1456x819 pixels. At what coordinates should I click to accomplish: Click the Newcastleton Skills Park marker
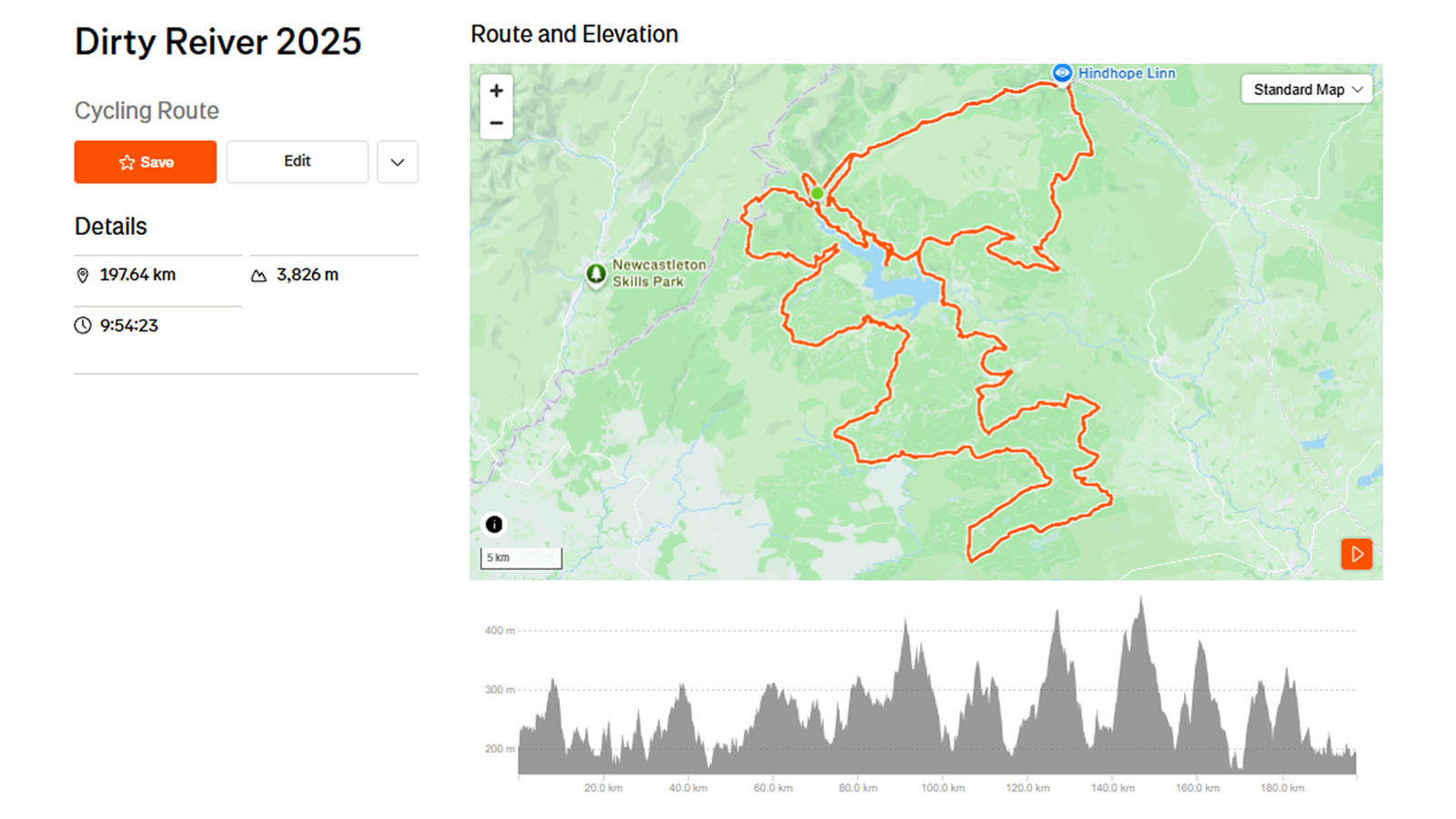(x=596, y=273)
